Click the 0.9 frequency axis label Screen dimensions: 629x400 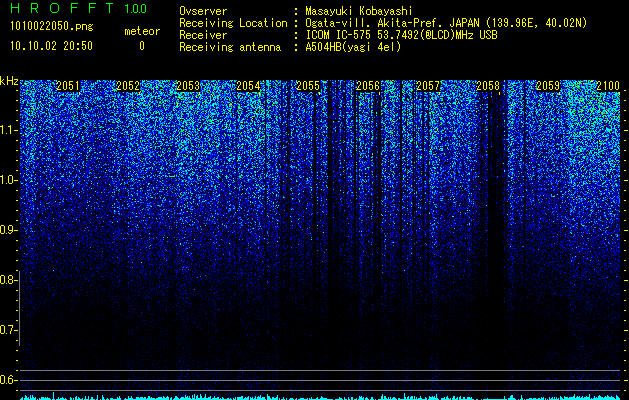coord(8,230)
